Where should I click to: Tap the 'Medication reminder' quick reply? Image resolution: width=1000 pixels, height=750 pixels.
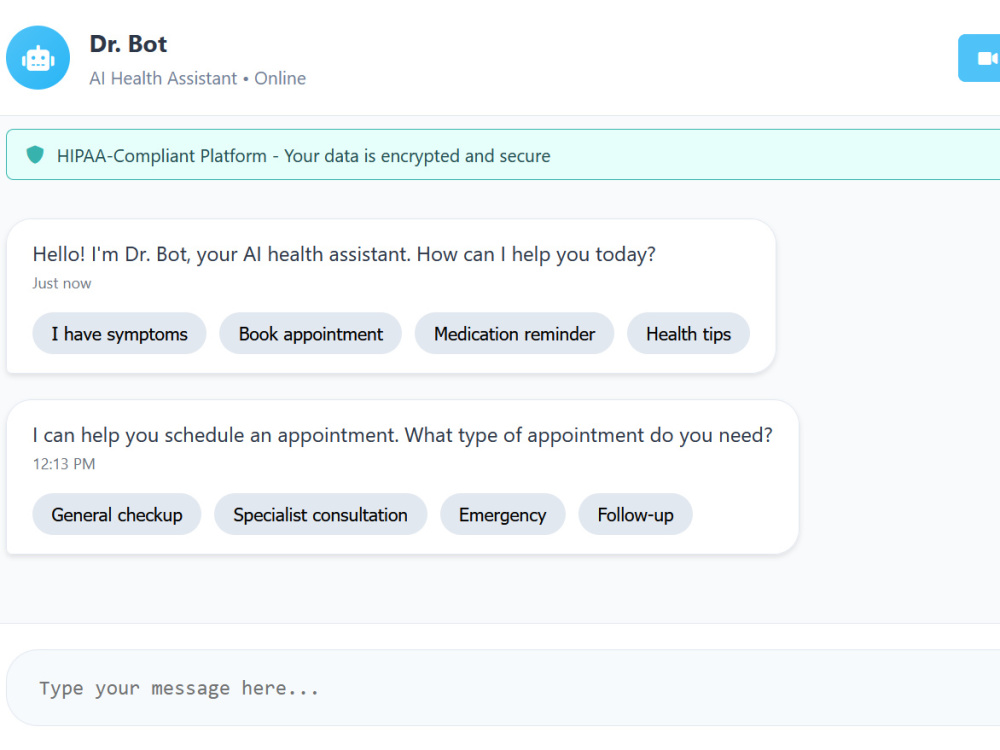[x=514, y=334]
